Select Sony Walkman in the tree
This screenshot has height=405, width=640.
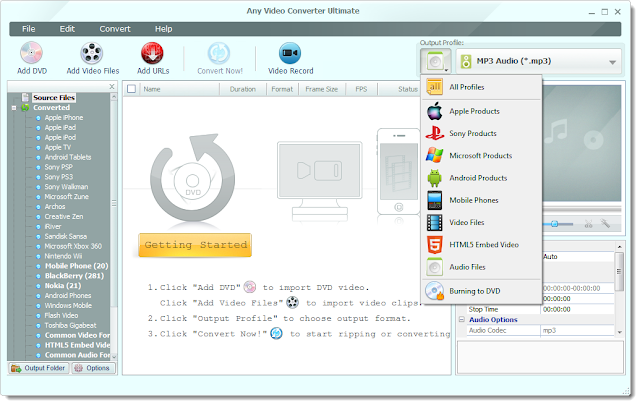click(66, 187)
